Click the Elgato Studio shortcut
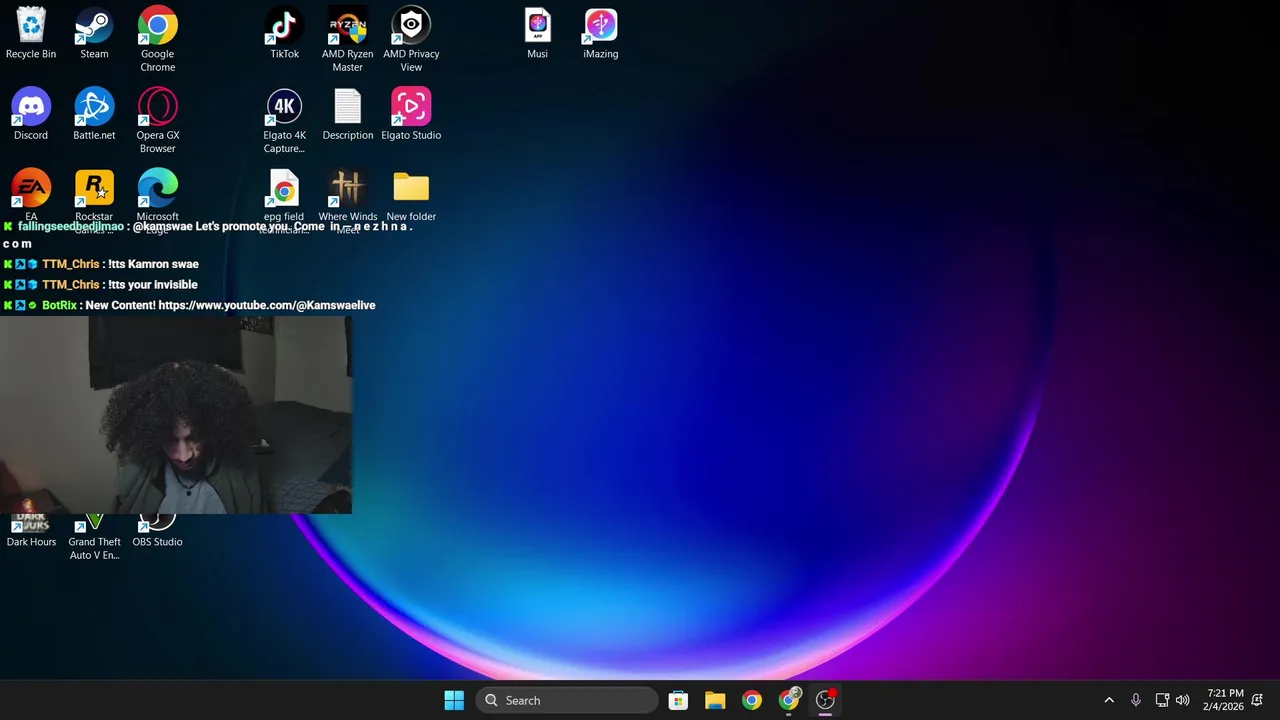 tap(411, 114)
